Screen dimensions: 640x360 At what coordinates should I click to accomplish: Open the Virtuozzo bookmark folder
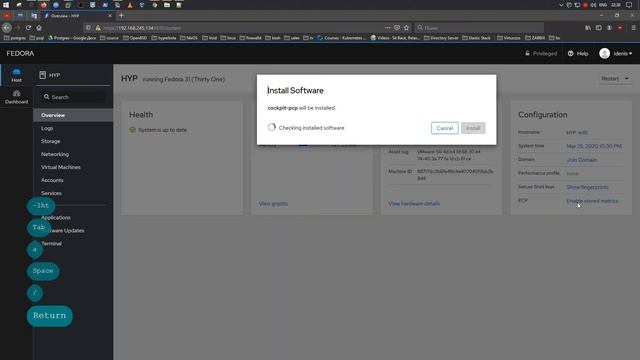pos(509,38)
